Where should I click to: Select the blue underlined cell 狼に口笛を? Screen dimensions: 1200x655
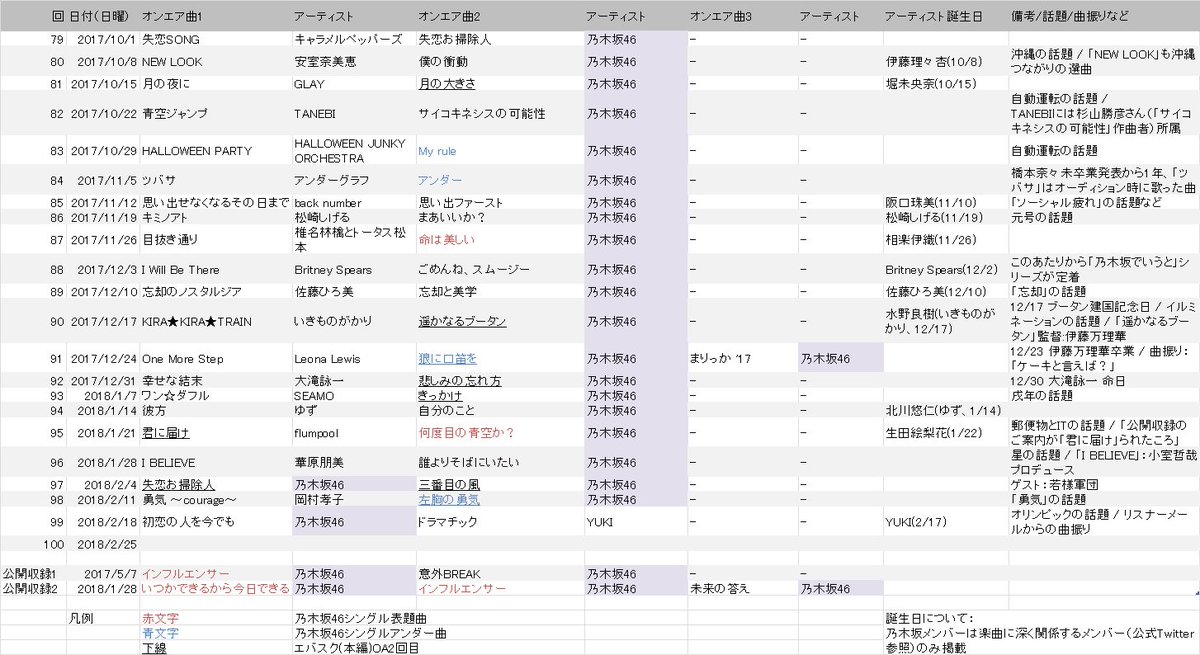click(448, 358)
